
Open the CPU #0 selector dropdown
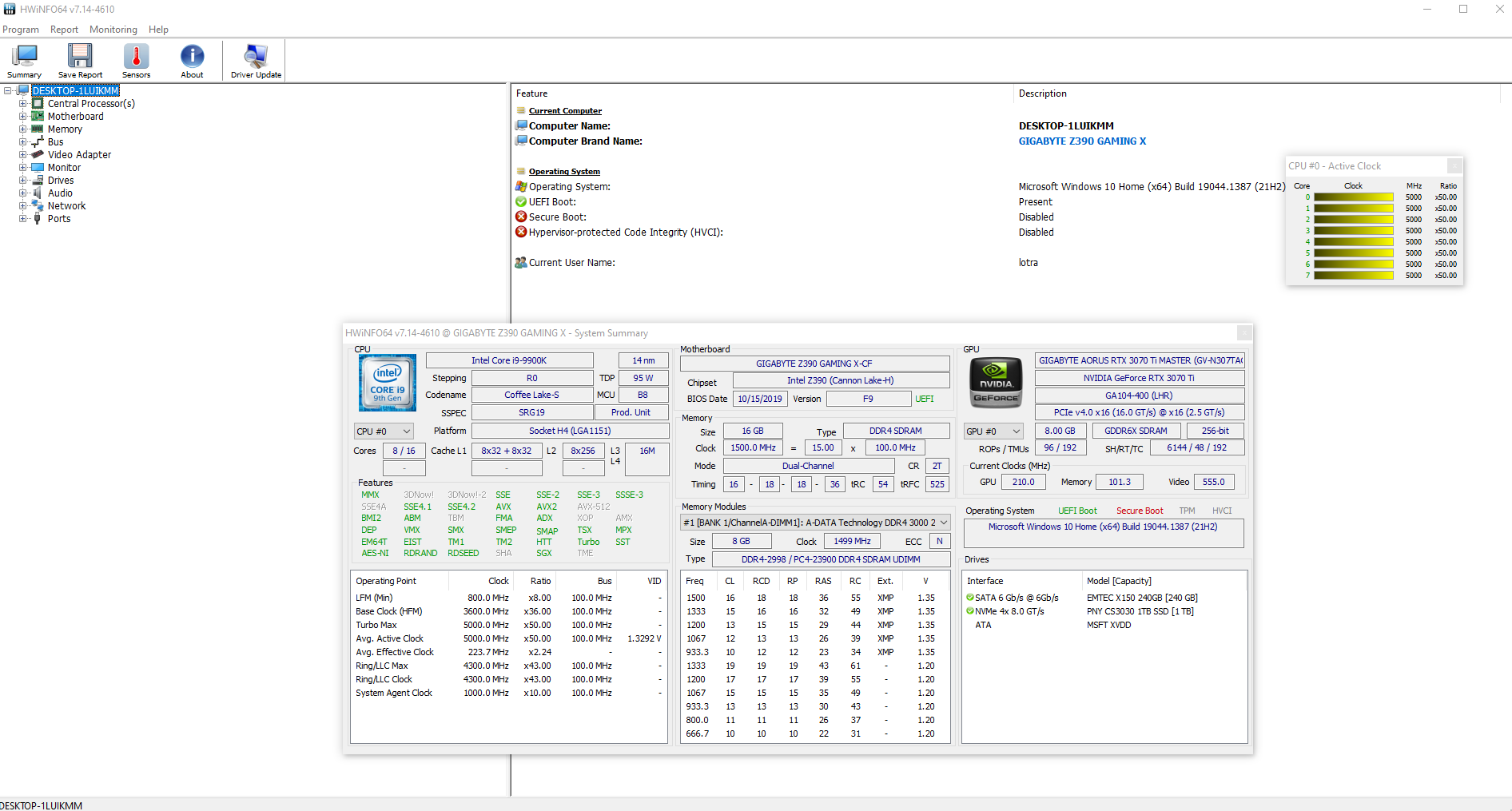384,431
